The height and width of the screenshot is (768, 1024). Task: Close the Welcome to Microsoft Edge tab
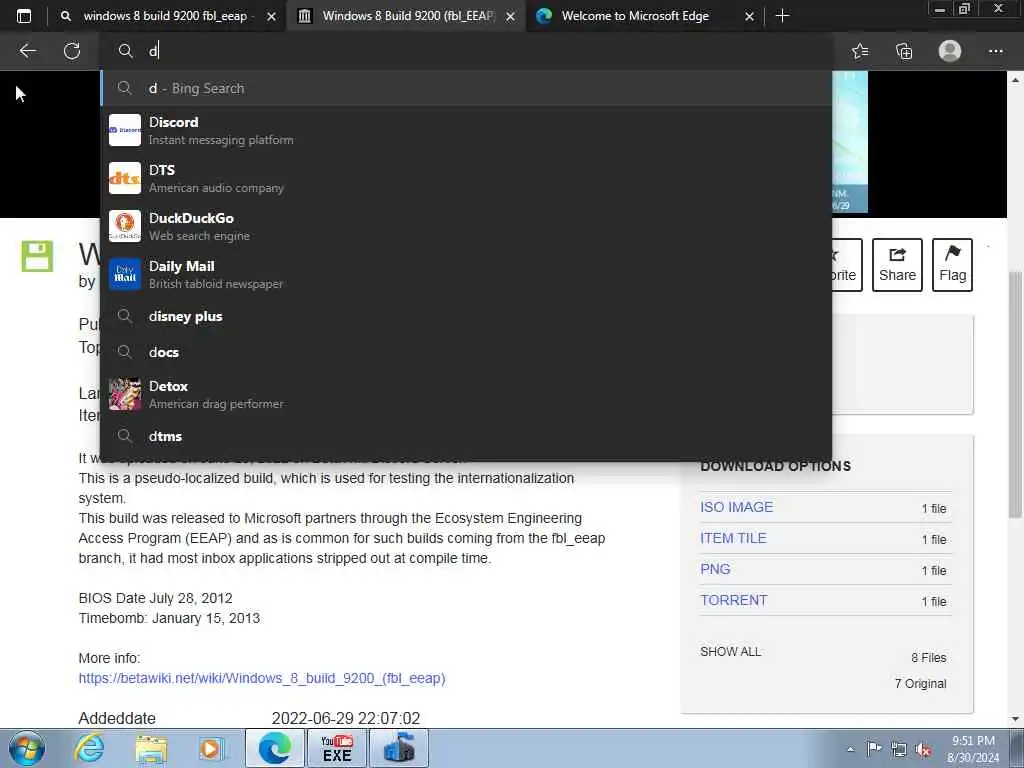pos(750,16)
